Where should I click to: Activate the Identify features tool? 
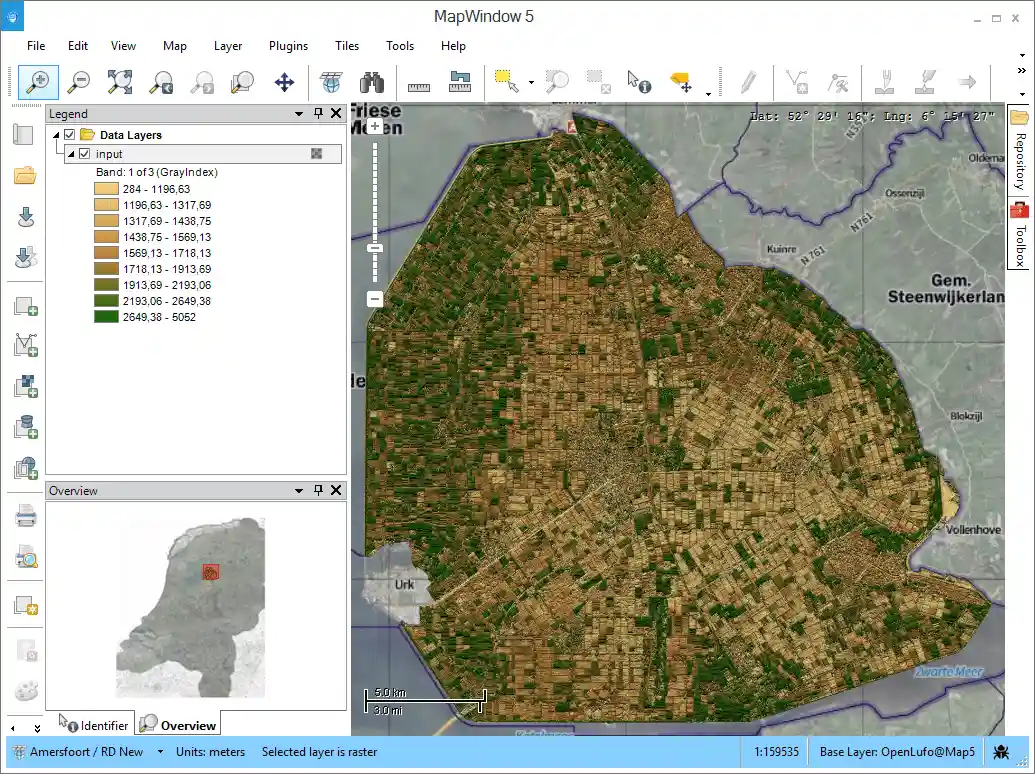click(637, 82)
